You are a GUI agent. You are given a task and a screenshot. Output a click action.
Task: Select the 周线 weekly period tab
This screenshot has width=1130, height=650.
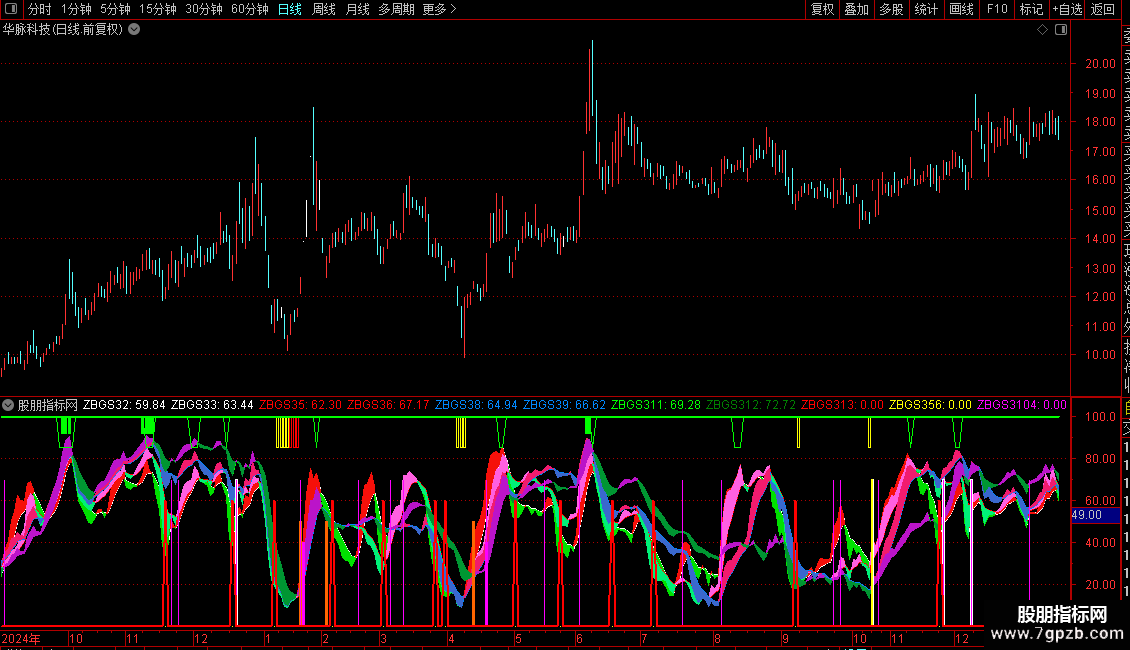324,9
